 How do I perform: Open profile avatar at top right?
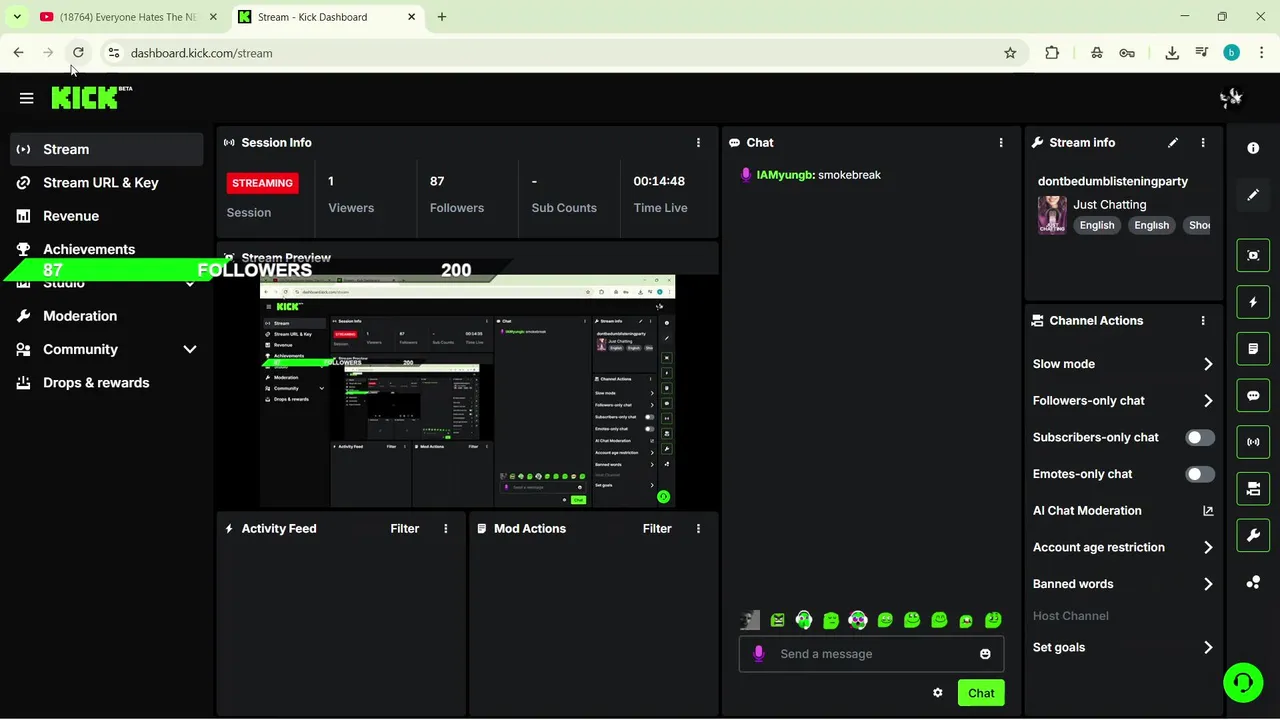1231,98
